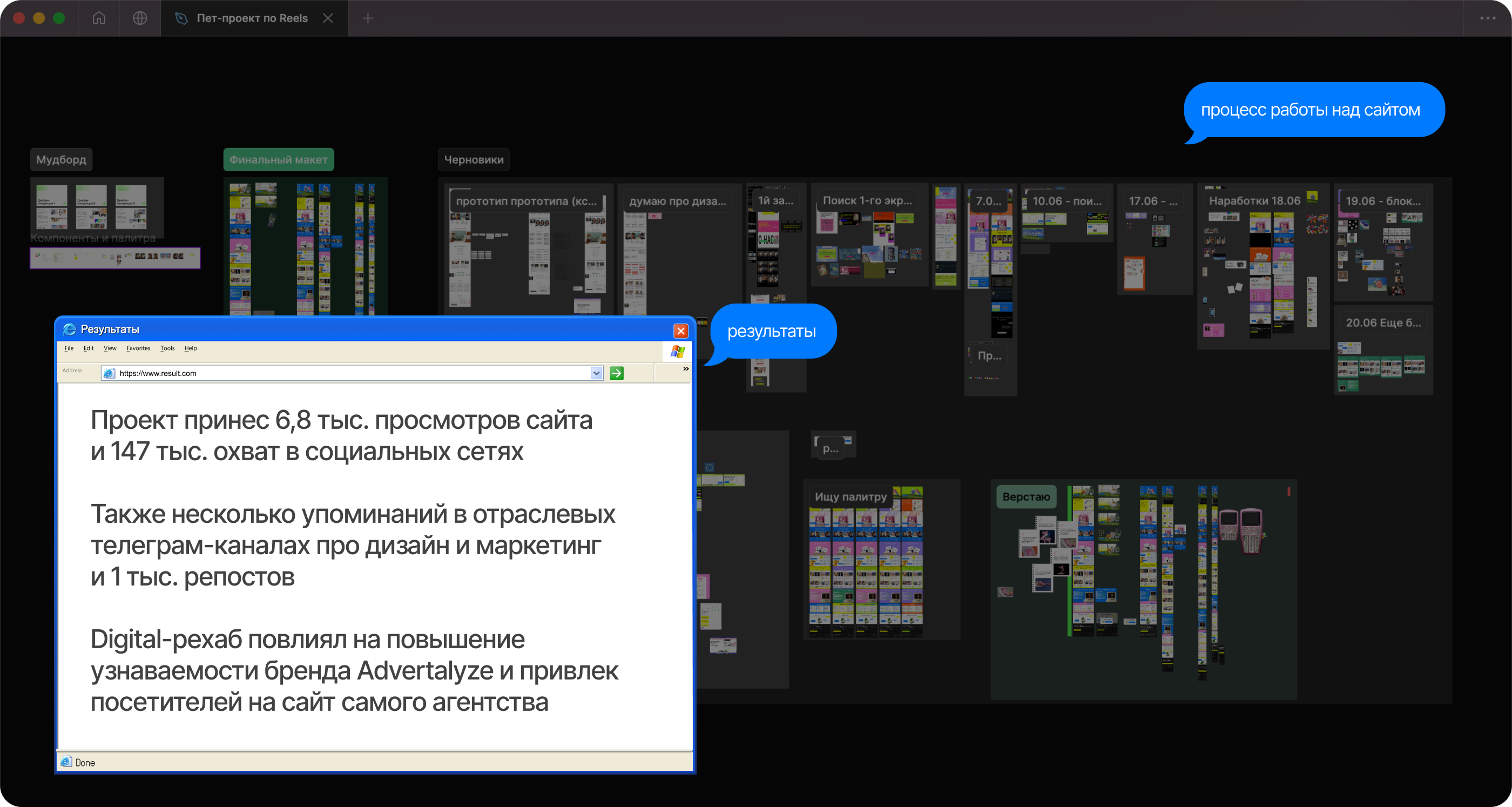Image resolution: width=1512 pixels, height=807 pixels.
Task: Click the Windows flag logo icon
Action: coord(677,351)
